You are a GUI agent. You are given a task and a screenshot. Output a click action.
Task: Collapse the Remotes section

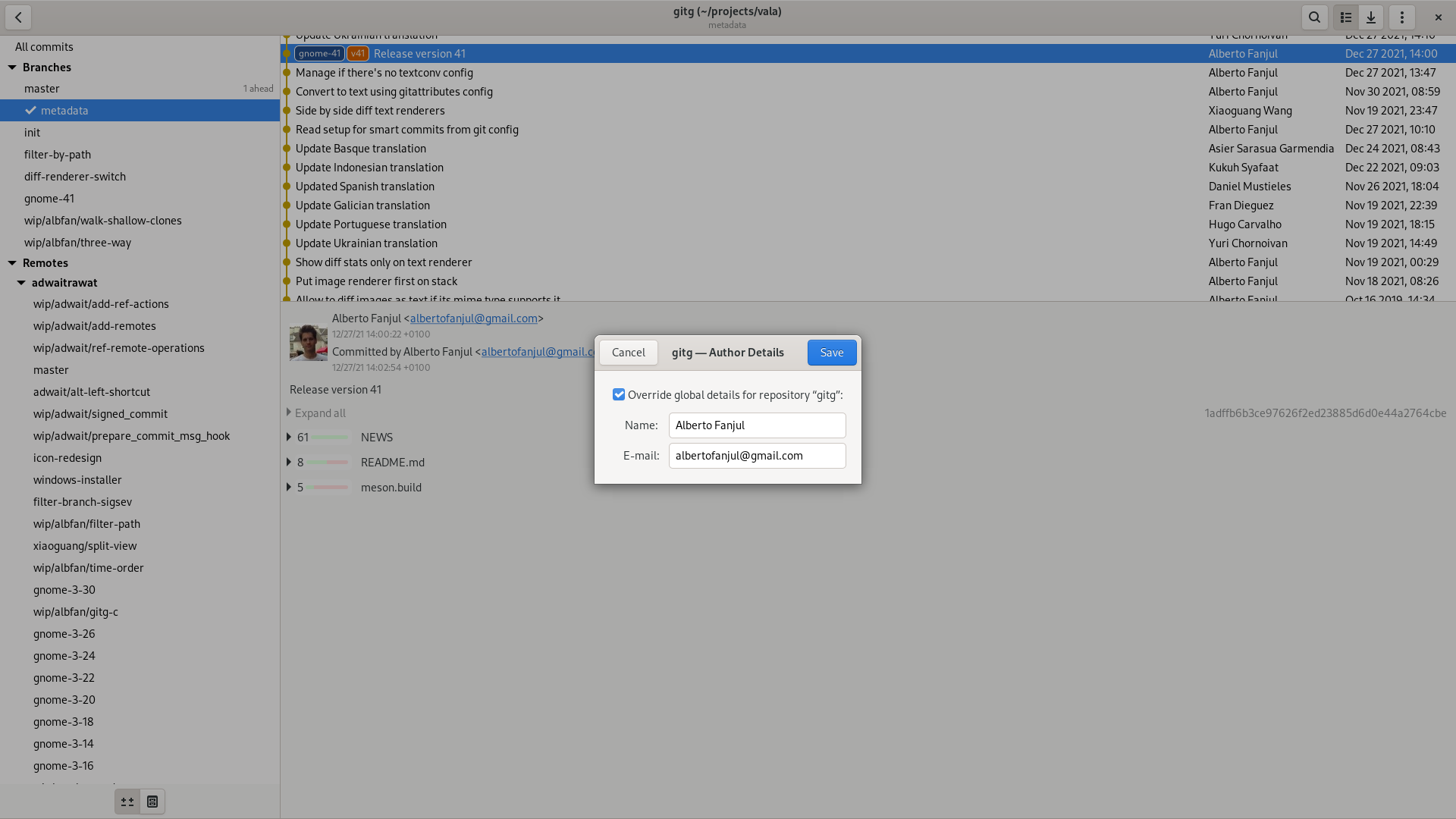pyautogui.click(x=12, y=263)
